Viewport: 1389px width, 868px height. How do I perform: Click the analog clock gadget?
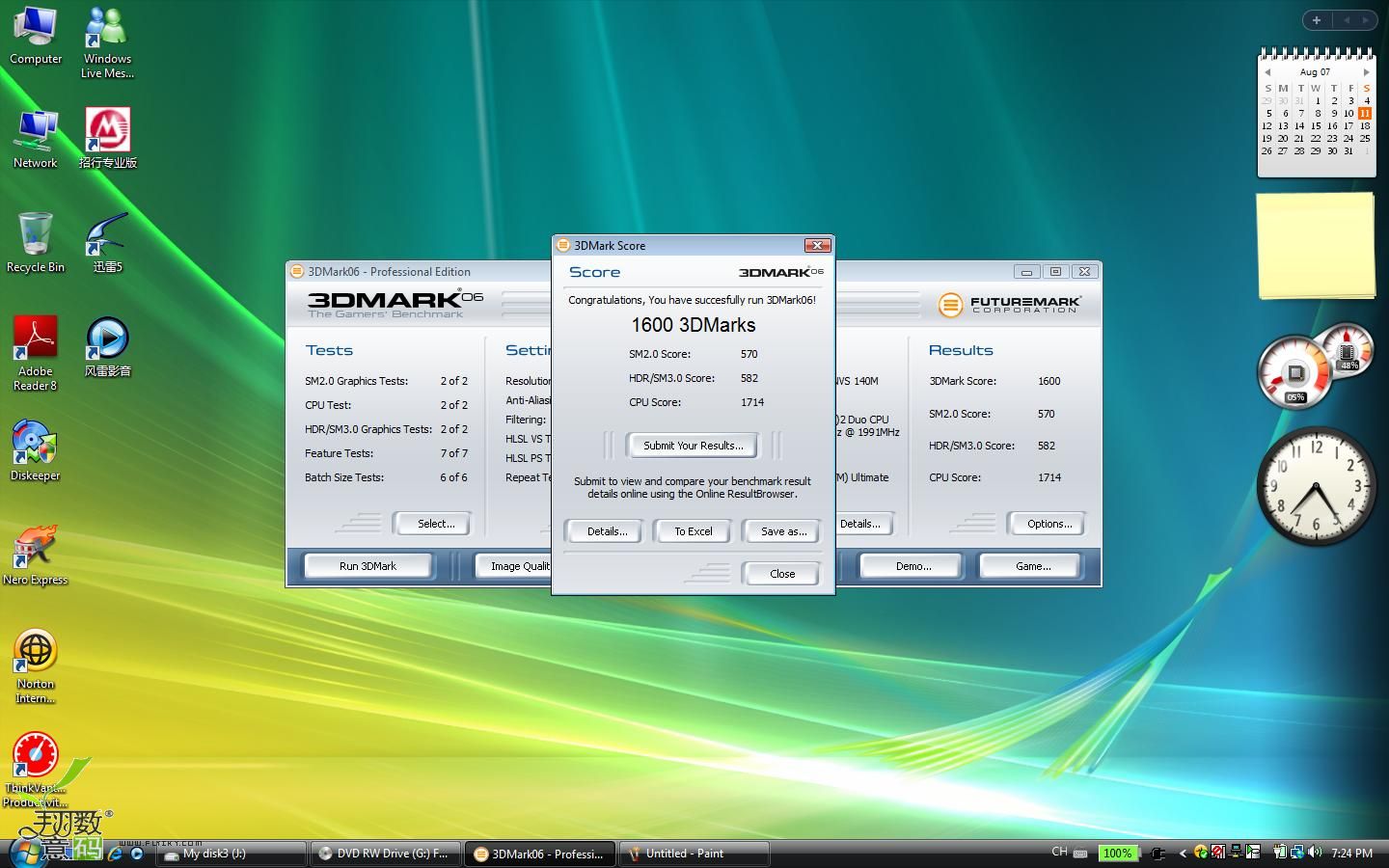coord(1316,486)
